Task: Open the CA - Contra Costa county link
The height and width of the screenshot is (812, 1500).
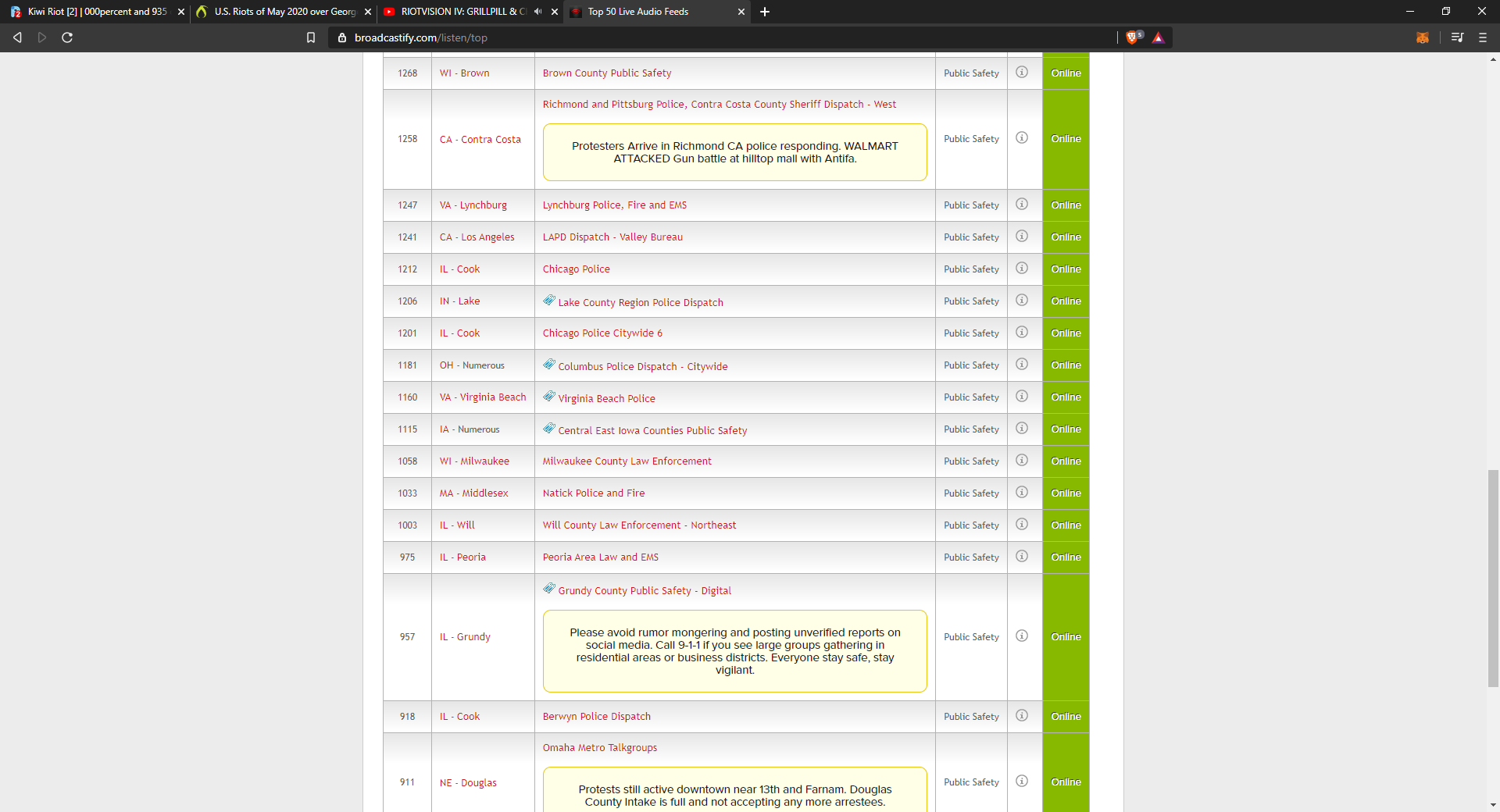Action: [480, 140]
